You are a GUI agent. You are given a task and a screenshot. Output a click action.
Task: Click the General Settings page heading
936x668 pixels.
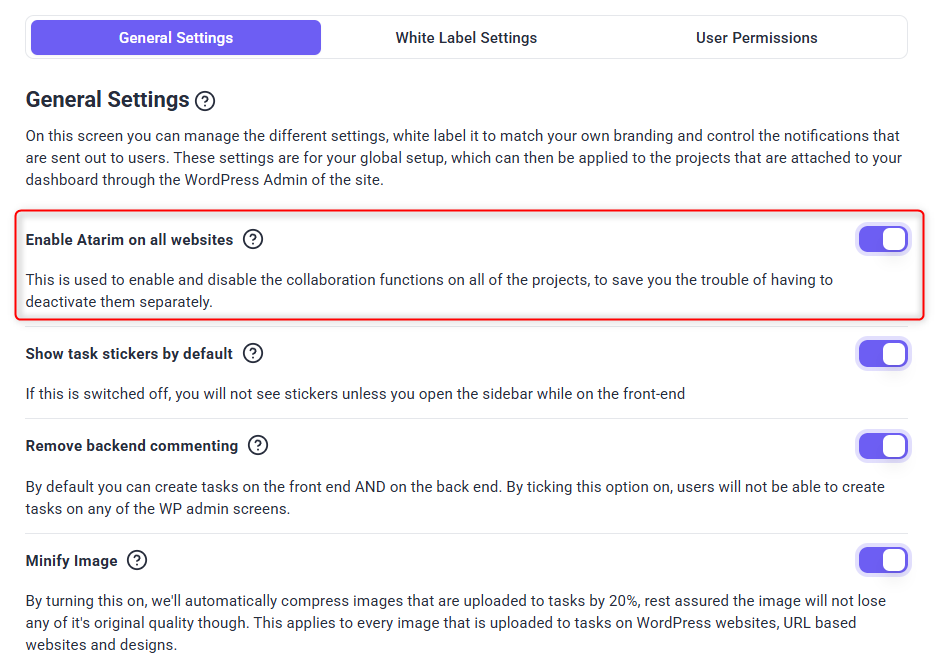pyautogui.click(x=108, y=100)
